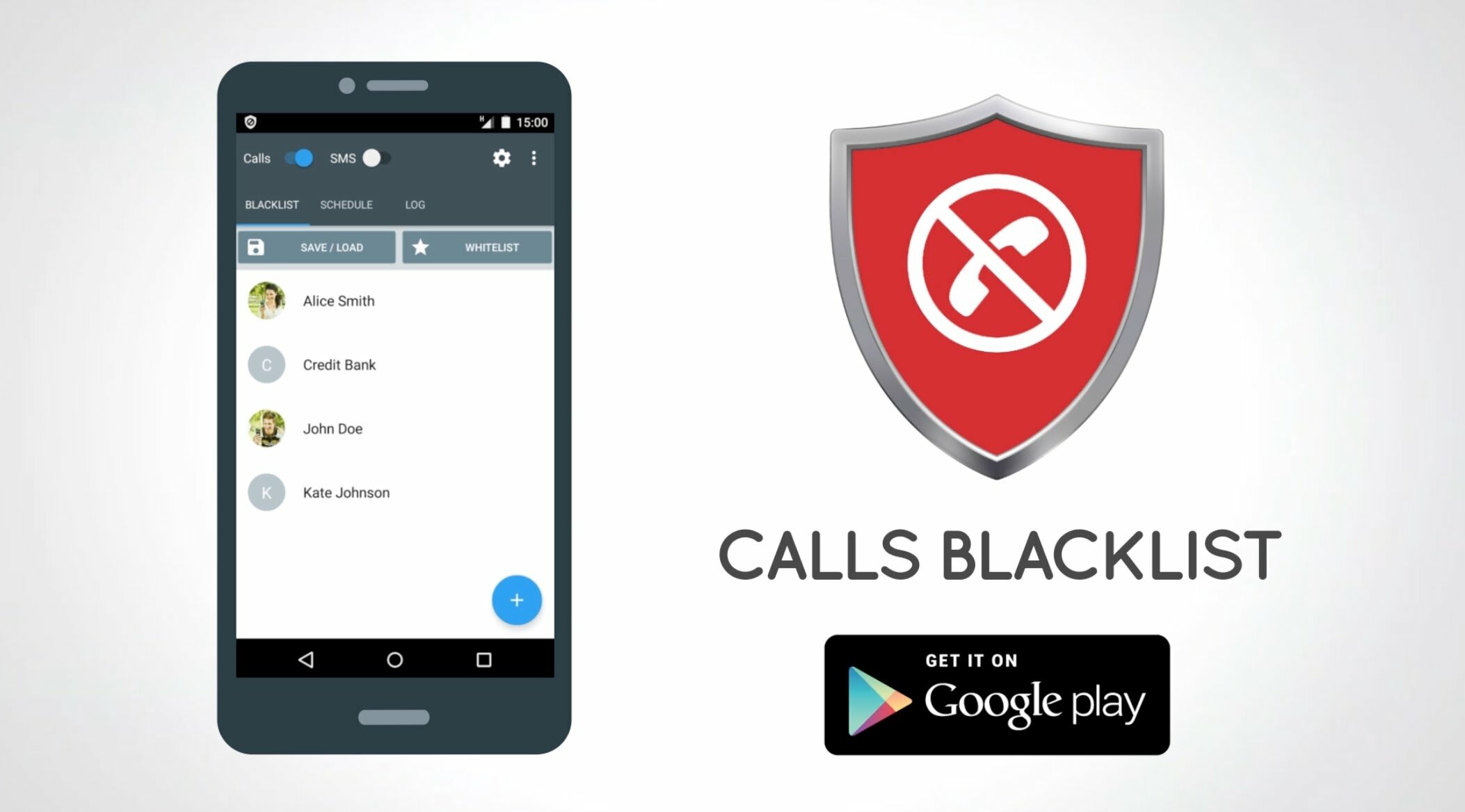Tap the WHITELIST button
1465x812 pixels.
[x=477, y=247]
